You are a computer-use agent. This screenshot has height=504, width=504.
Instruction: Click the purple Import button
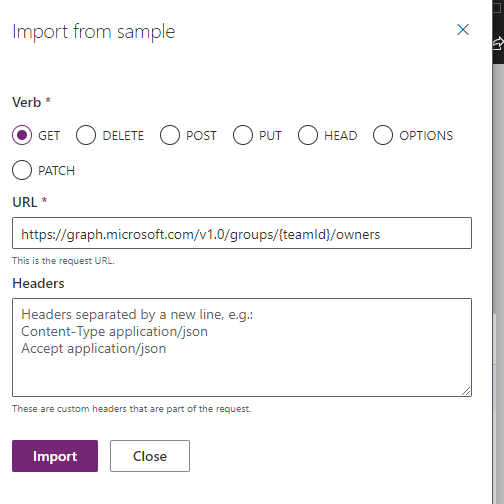(x=55, y=456)
